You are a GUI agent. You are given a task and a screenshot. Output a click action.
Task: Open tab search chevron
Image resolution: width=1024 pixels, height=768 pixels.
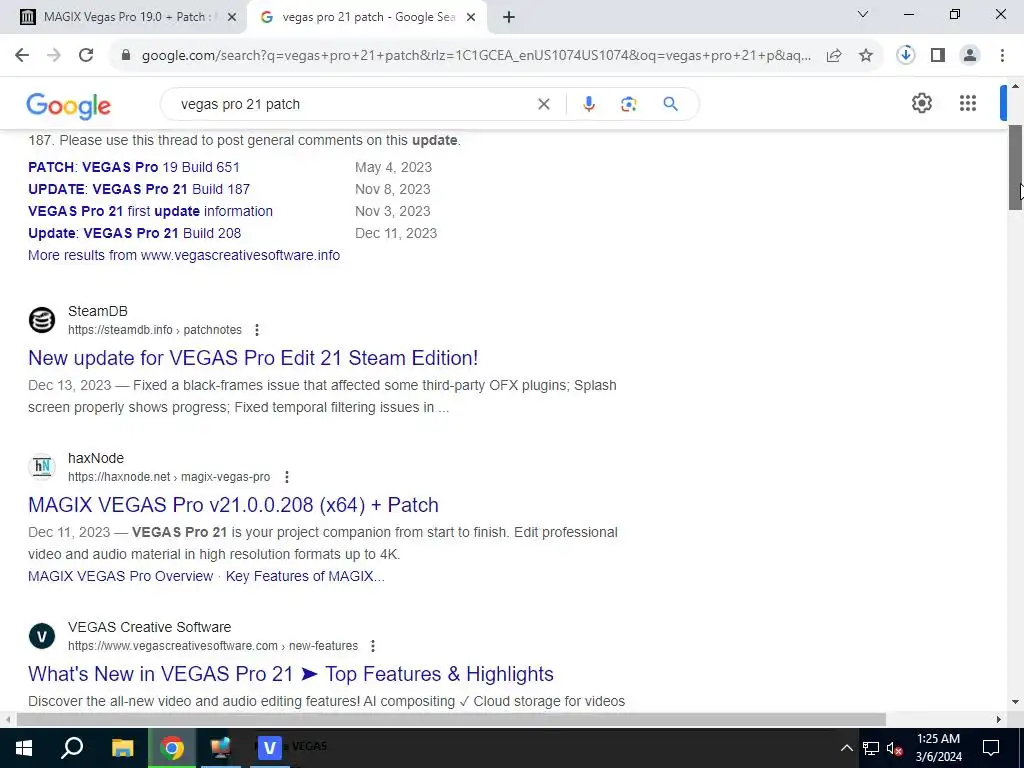[x=863, y=14]
